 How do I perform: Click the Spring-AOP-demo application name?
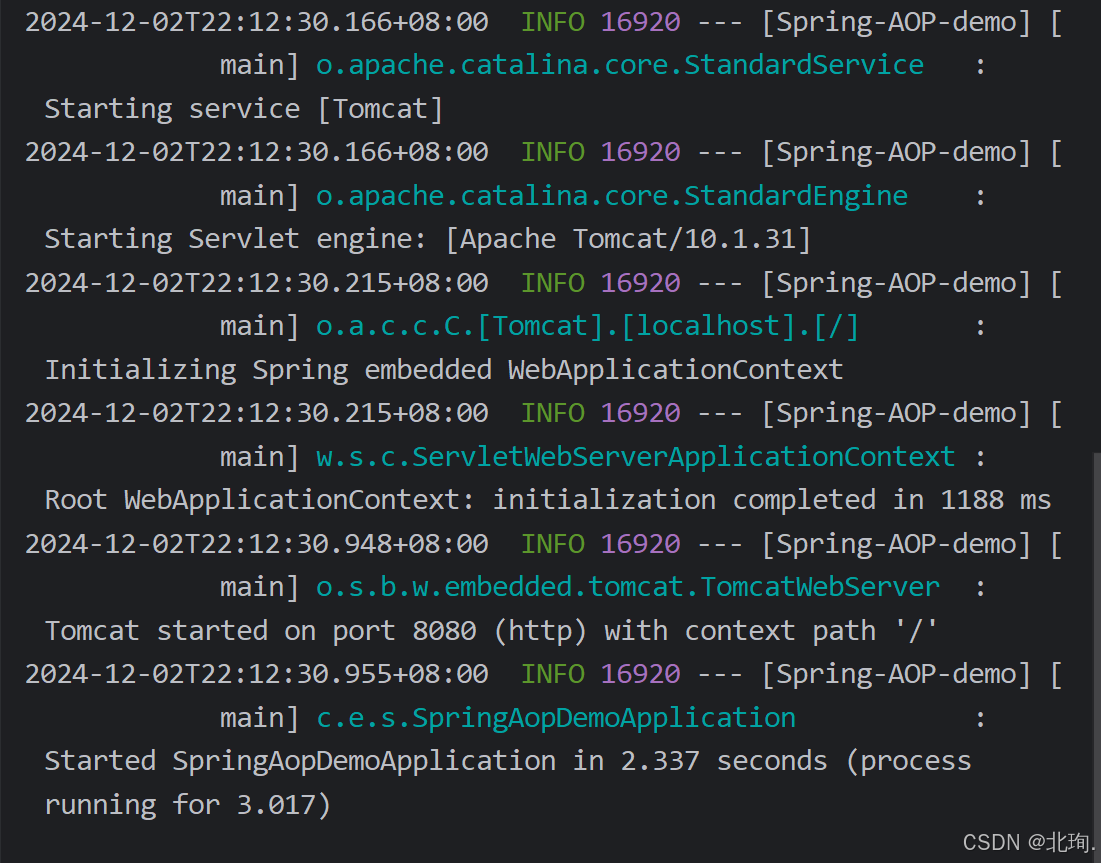click(x=896, y=21)
